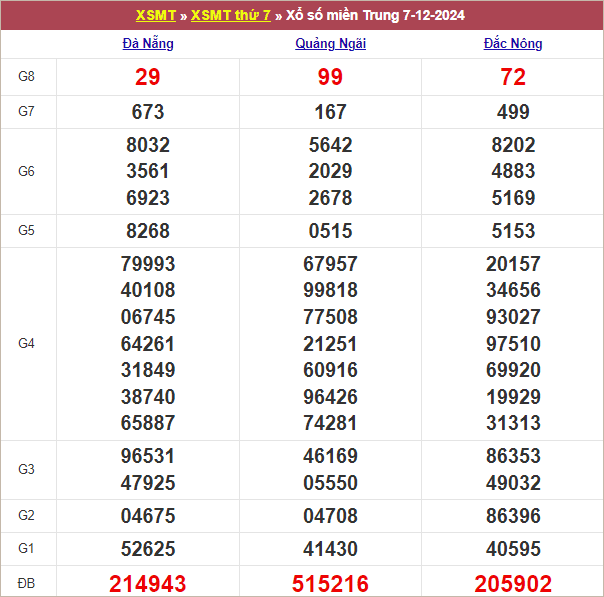604x597 pixels.
Task: Open the Quảng Ngãi province link
Action: point(331,44)
